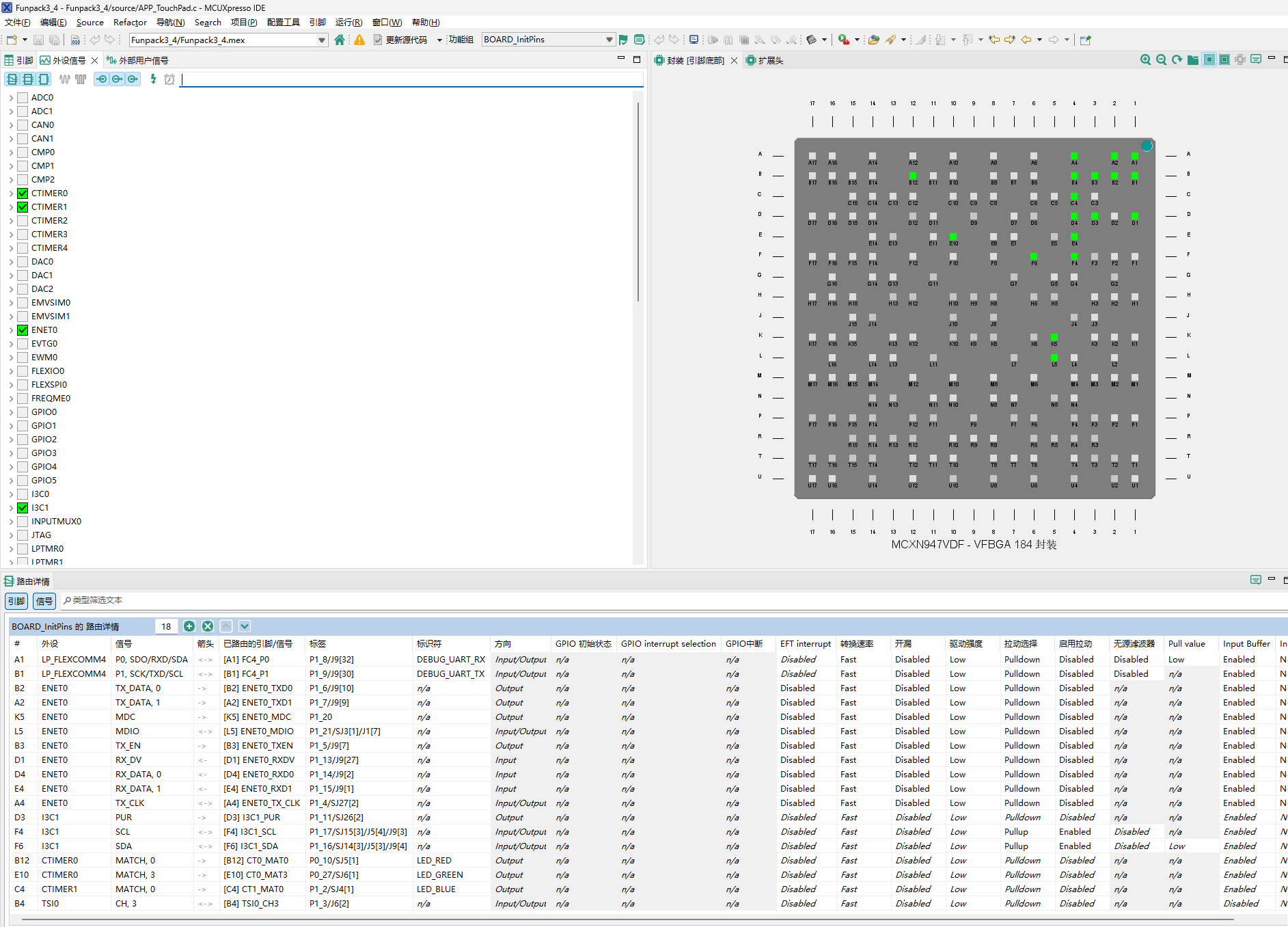The width and height of the screenshot is (1288, 927).
Task: Uncheck the CTIMER1 checkbox
Action: (23, 207)
